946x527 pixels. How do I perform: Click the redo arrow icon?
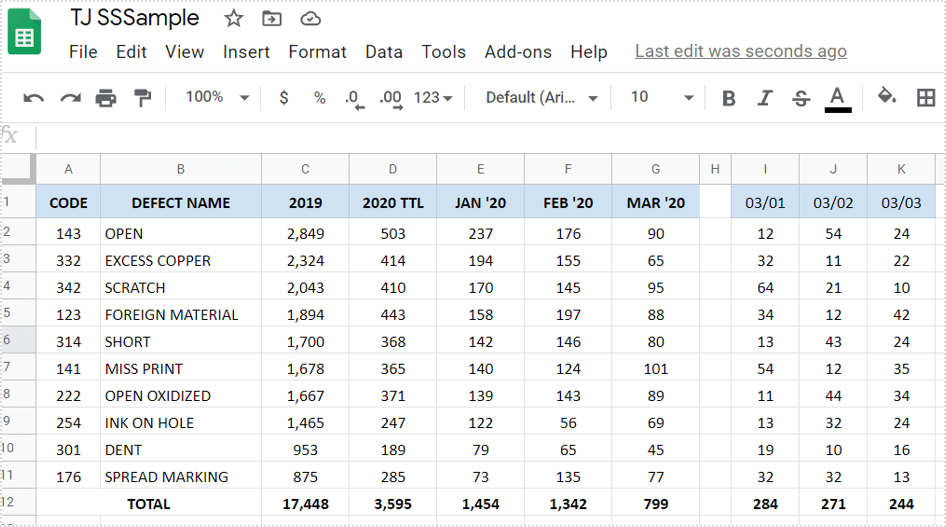click(x=70, y=97)
